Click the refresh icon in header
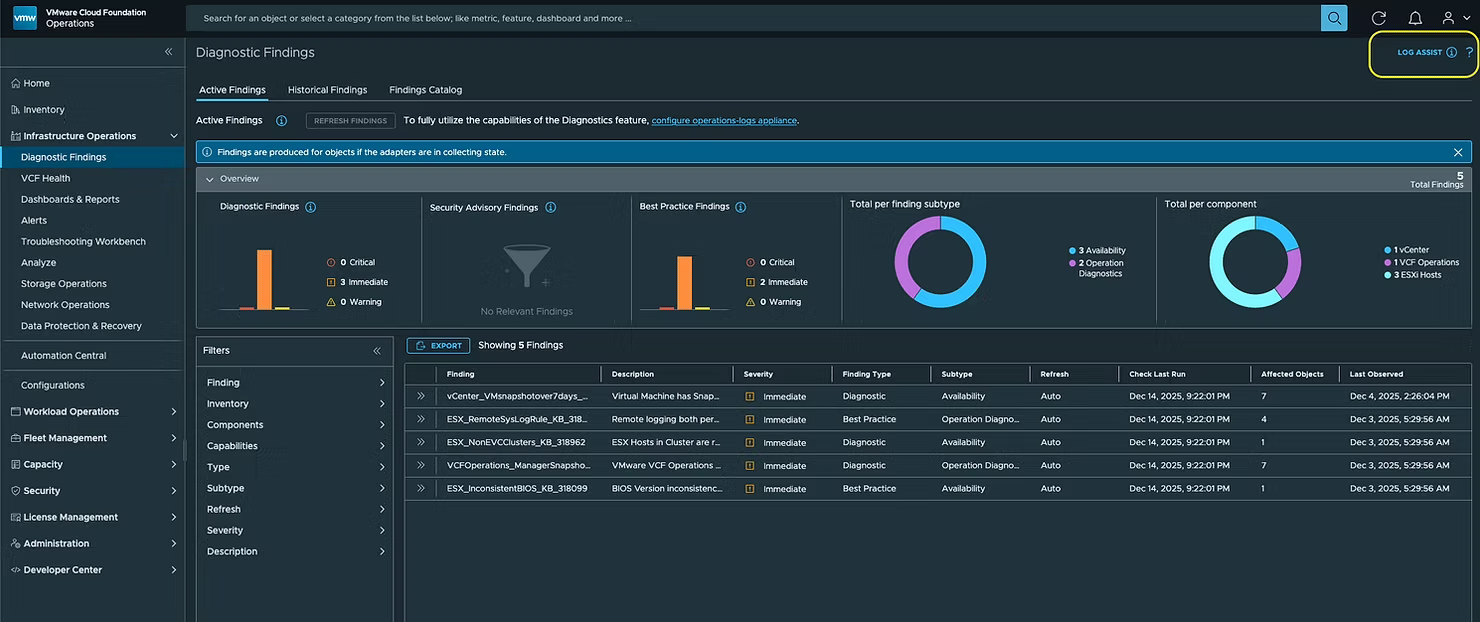The width and height of the screenshot is (1480, 622). pyautogui.click(x=1378, y=18)
